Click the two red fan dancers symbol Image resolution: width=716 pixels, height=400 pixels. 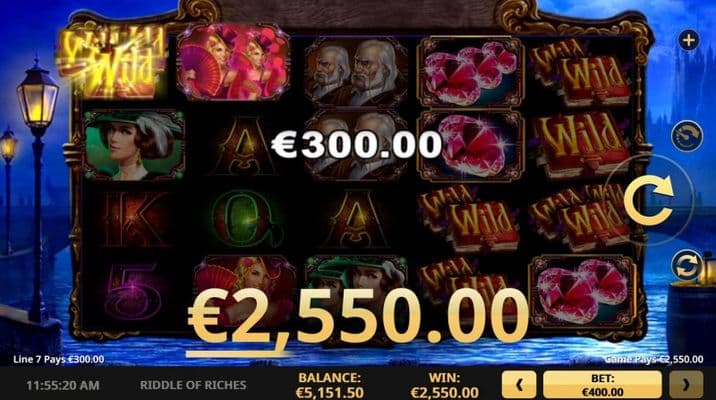(233, 62)
